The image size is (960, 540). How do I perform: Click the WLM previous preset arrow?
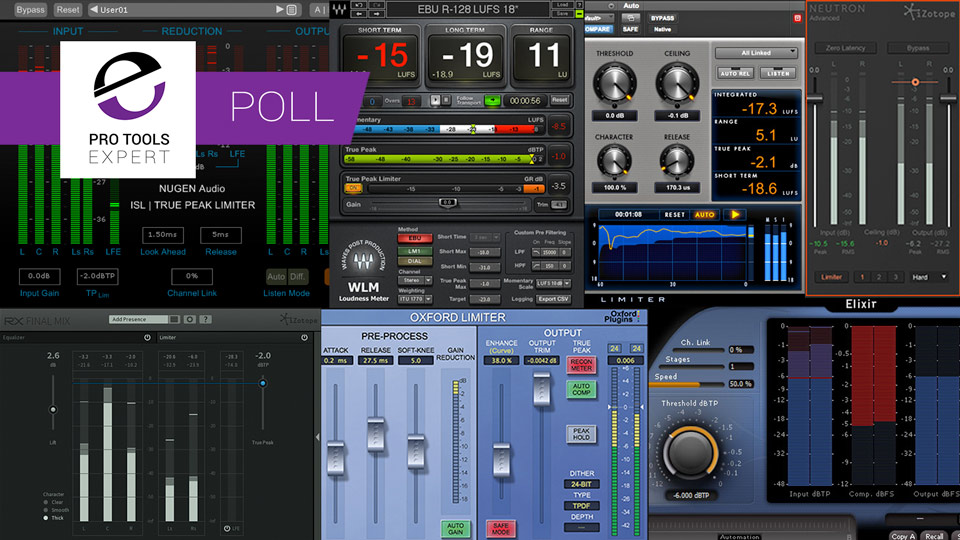coord(359,13)
